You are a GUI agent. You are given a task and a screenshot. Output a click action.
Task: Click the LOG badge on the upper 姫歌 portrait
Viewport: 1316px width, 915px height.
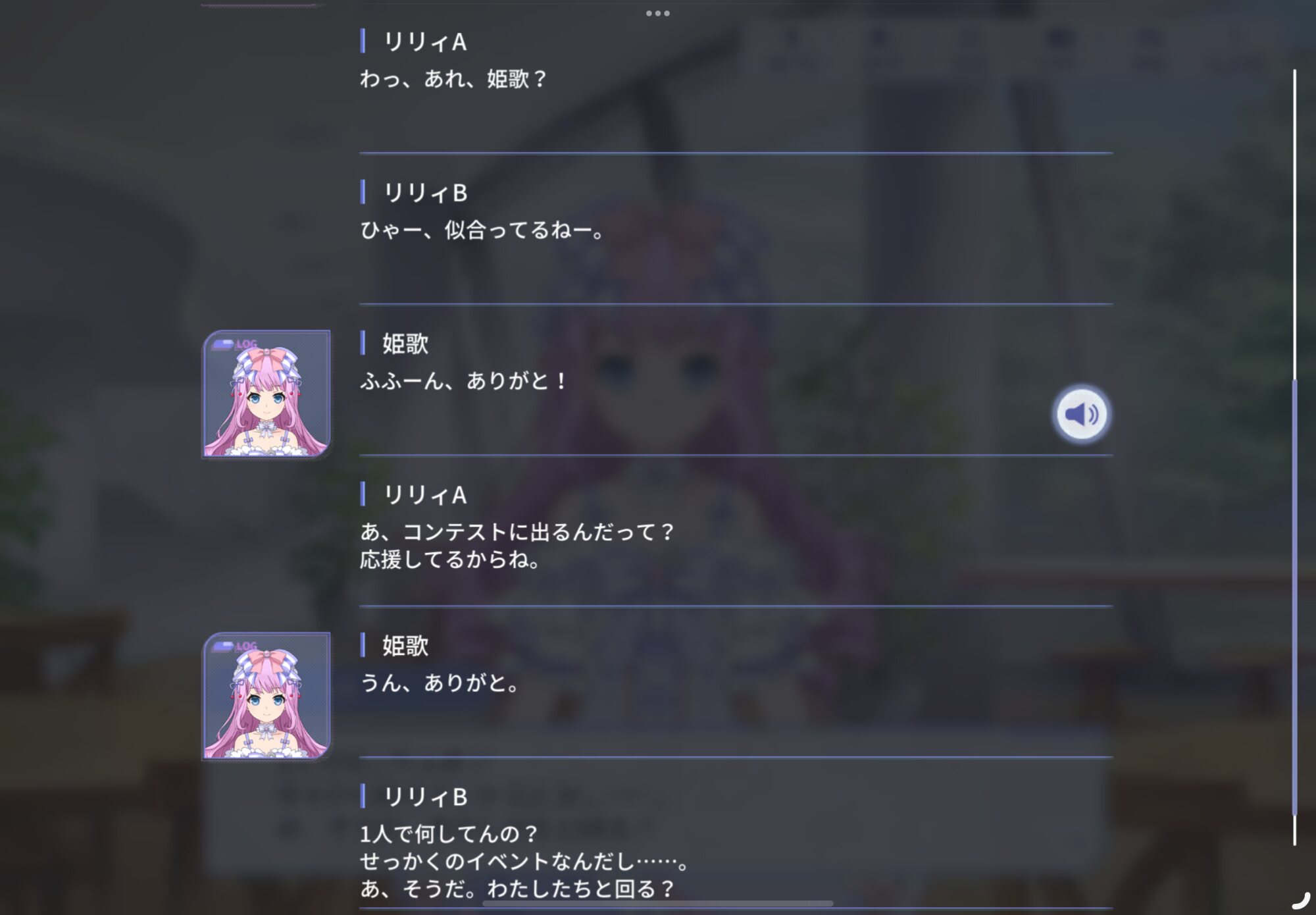pyautogui.click(x=235, y=344)
